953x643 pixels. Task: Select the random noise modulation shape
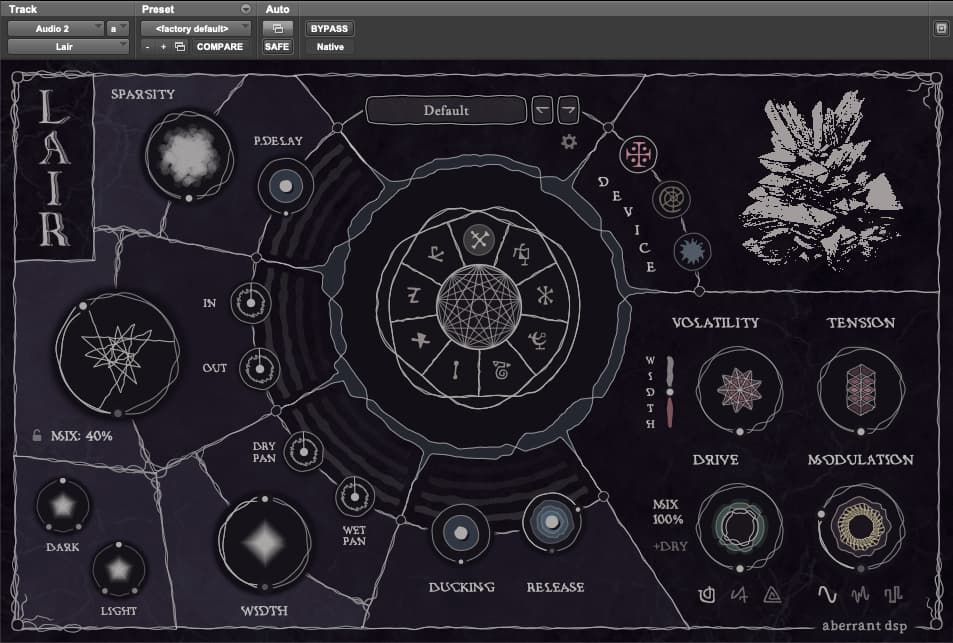coord(859,594)
